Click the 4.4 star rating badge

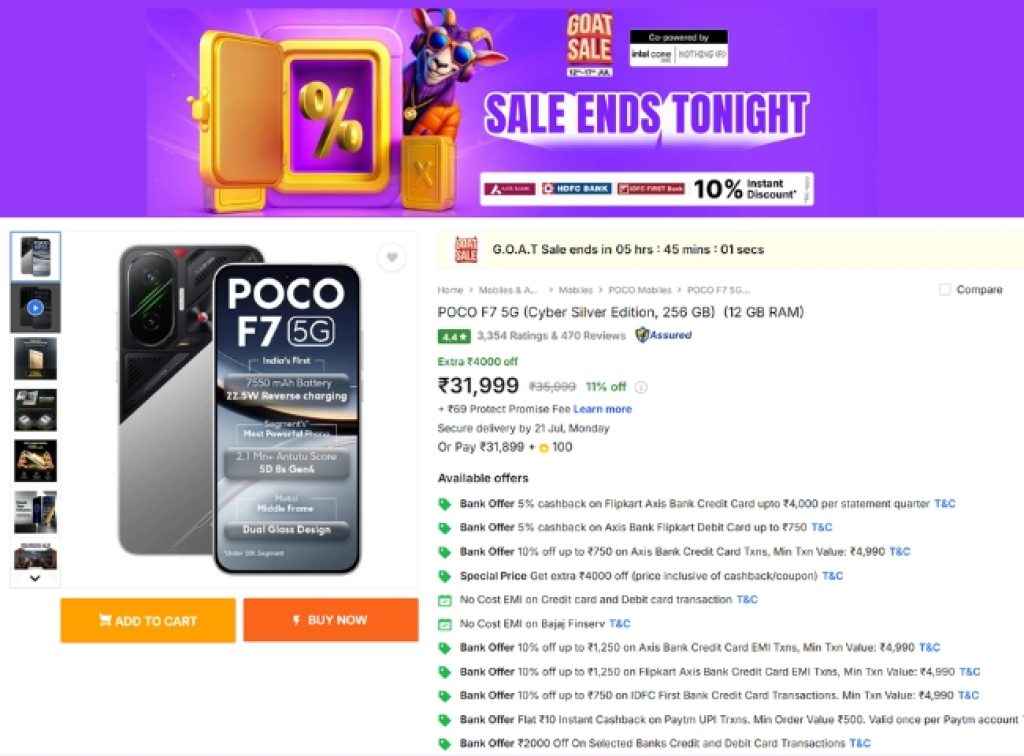click(453, 336)
